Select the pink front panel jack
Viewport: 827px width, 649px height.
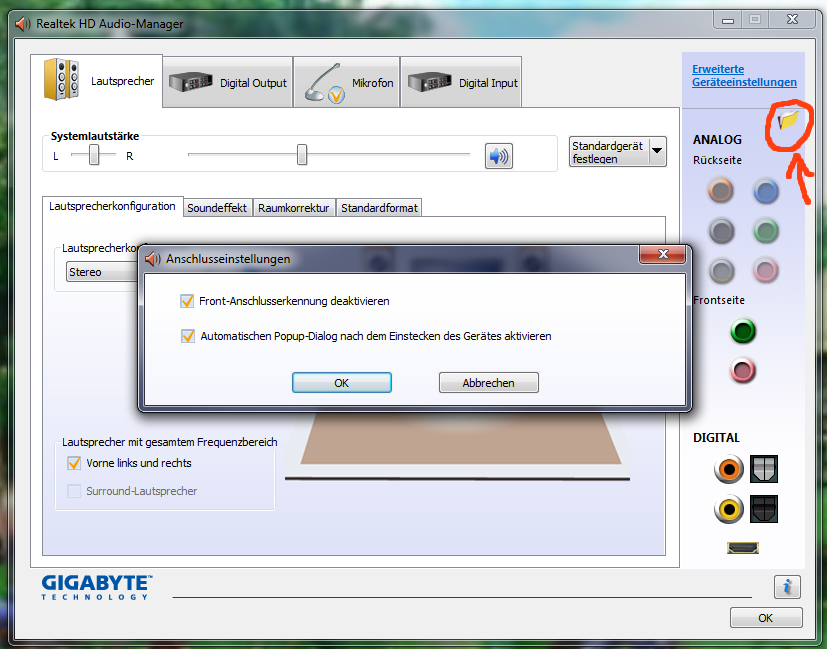point(743,370)
